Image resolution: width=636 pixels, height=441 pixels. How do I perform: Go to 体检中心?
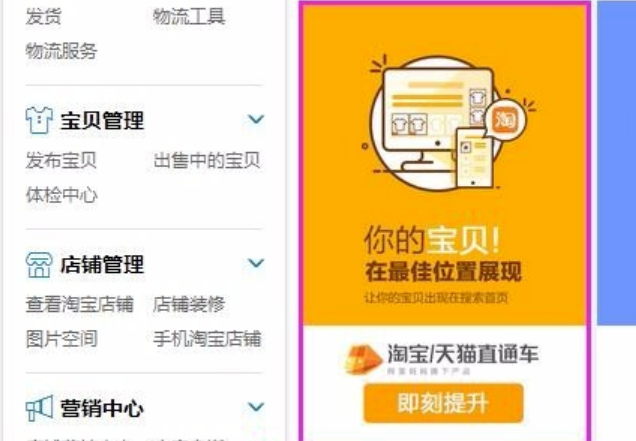62,195
